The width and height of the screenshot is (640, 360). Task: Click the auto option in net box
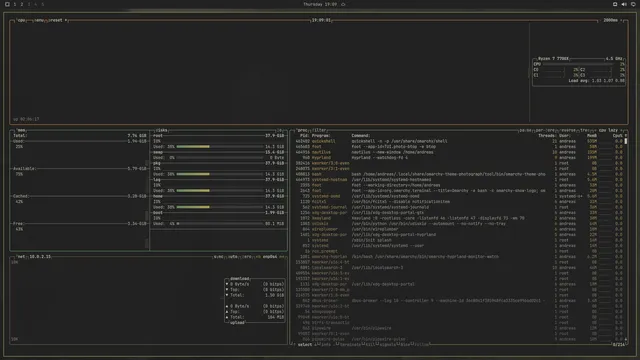click(x=233, y=257)
